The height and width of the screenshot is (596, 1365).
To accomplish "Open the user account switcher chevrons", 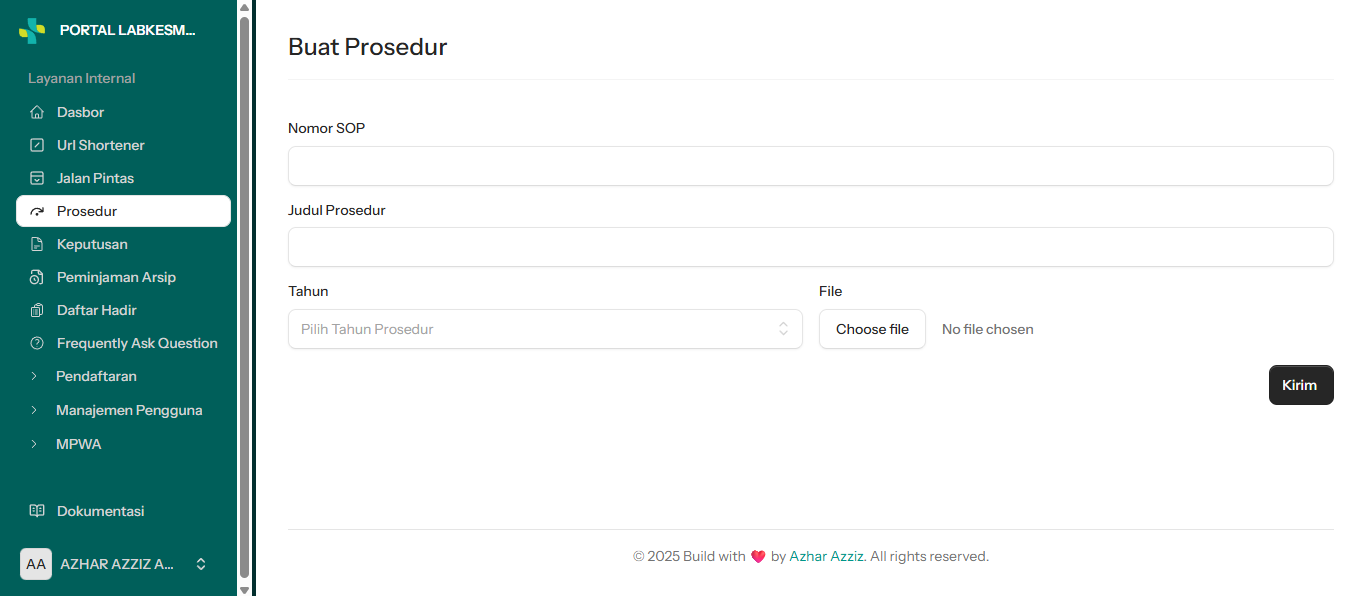I will click(x=201, y=564).
